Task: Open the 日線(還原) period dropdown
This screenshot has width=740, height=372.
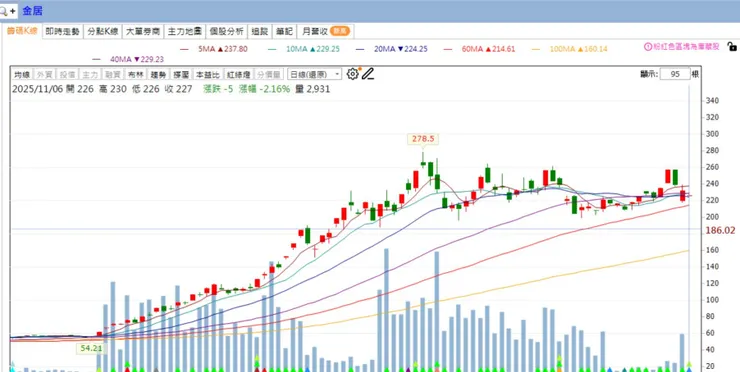Action: click(314, 74)
